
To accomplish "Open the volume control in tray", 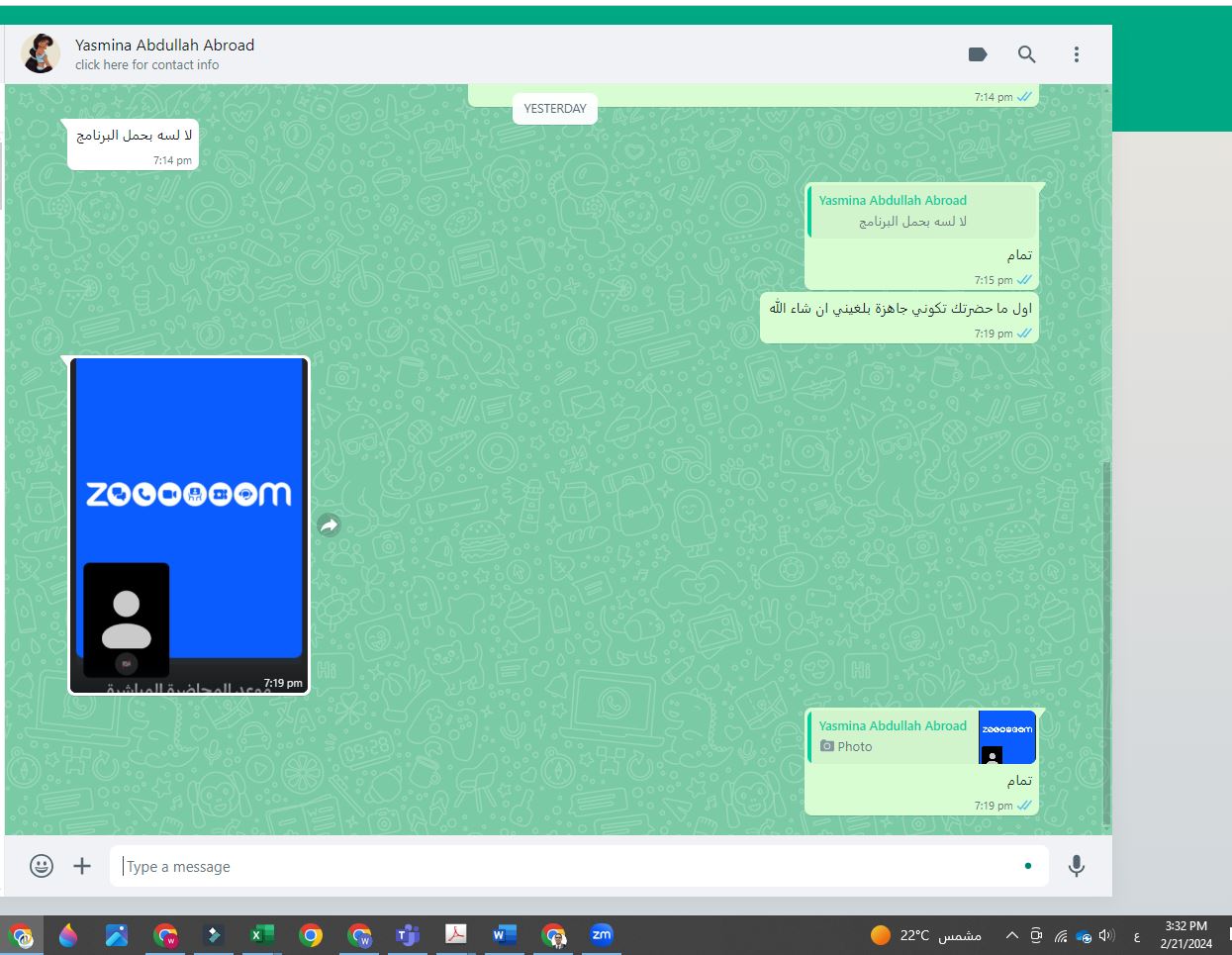I will tap(1106, 935).
